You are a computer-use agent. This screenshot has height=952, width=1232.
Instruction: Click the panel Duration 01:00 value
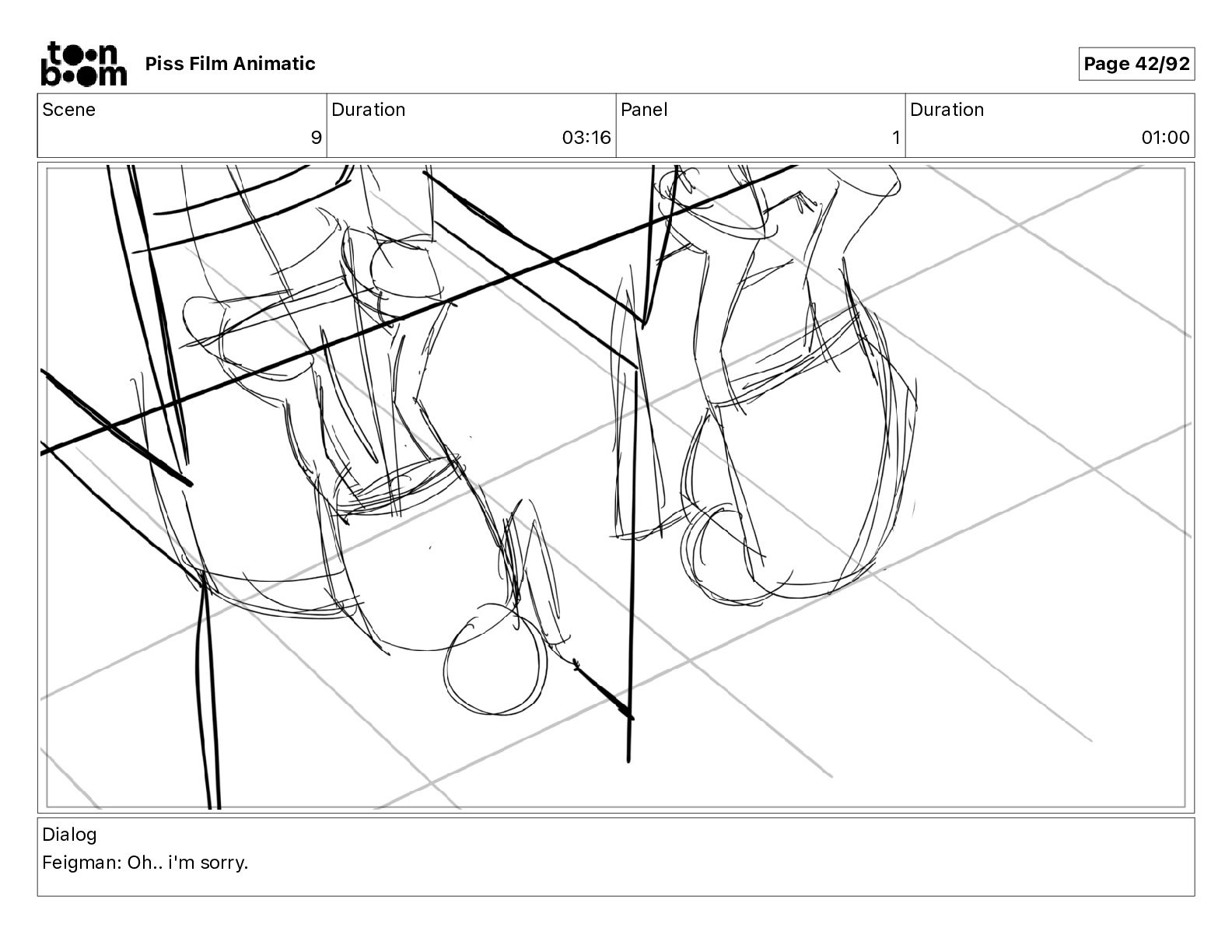[x=1165, y=138]
